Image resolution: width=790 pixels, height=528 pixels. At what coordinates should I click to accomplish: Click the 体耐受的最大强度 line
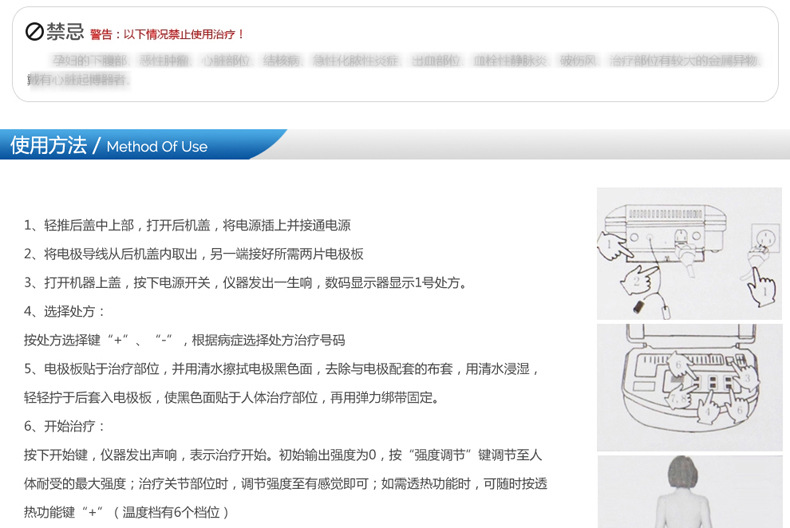(x=285, y=484)
